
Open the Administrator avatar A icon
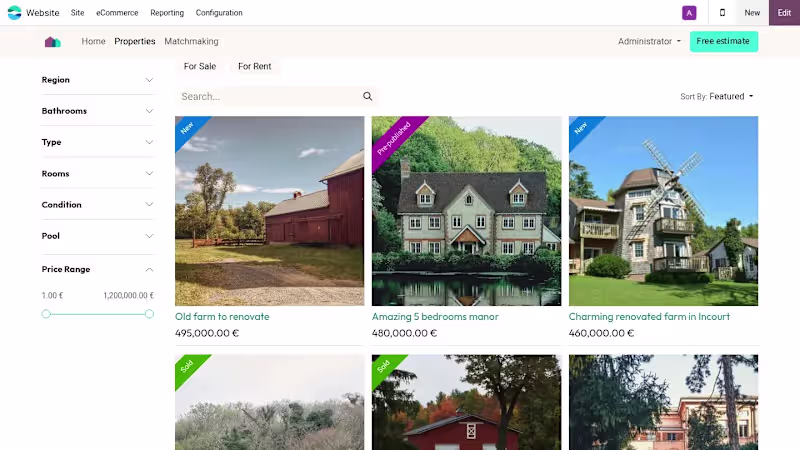[x=689, y=13]
